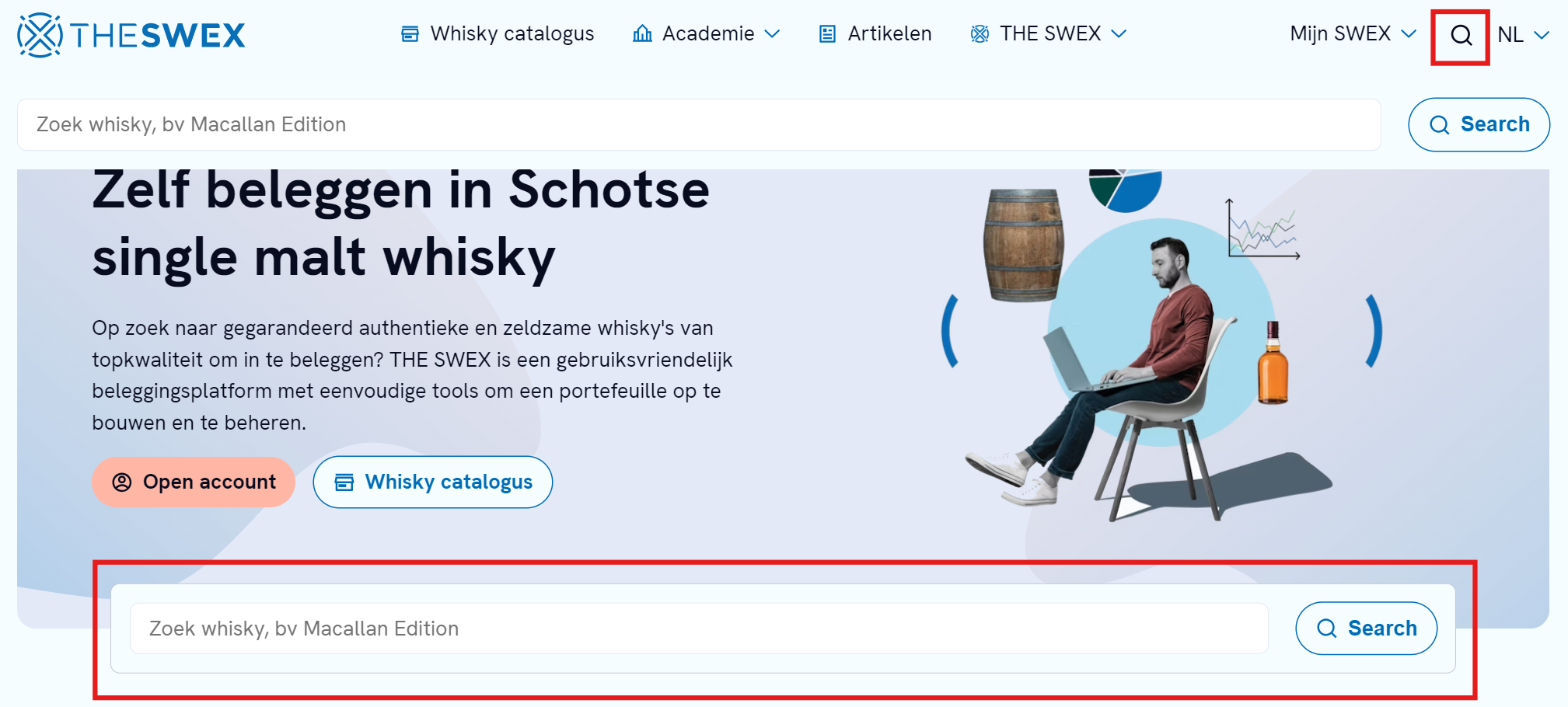Open the Artikelen menu item
This screenshot has width=1568, height=707.
click(875, 33)
